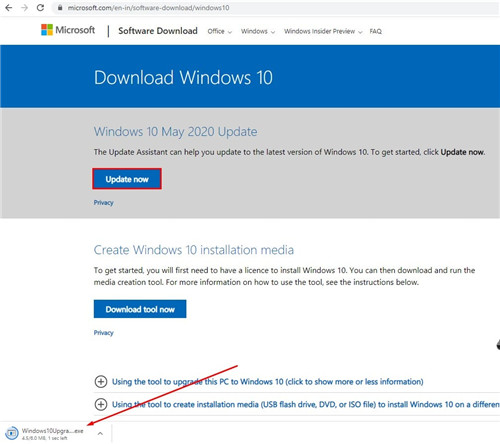
Task: Click the Update now button
Action: pos(127,179)
